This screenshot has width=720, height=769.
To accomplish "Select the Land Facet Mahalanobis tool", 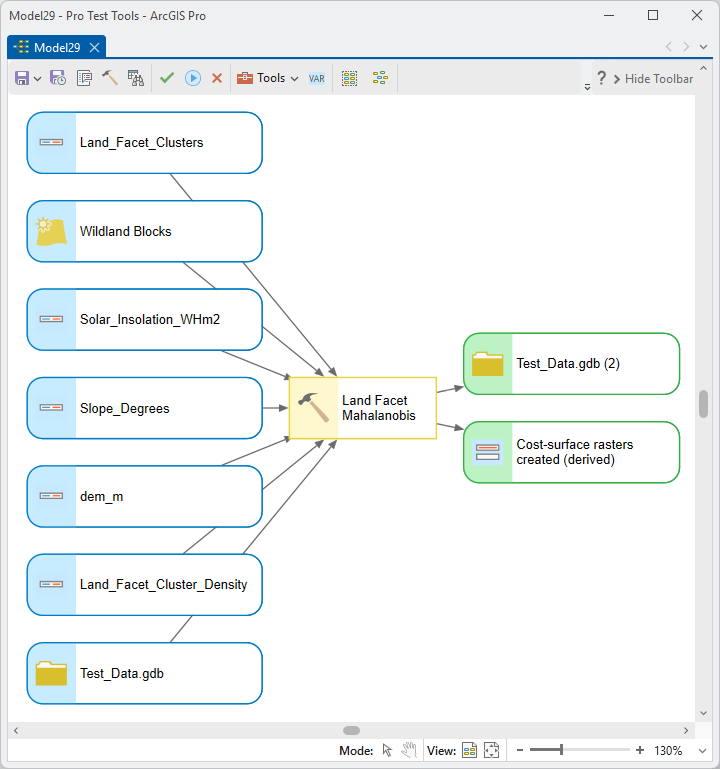I will coord(362,408).
